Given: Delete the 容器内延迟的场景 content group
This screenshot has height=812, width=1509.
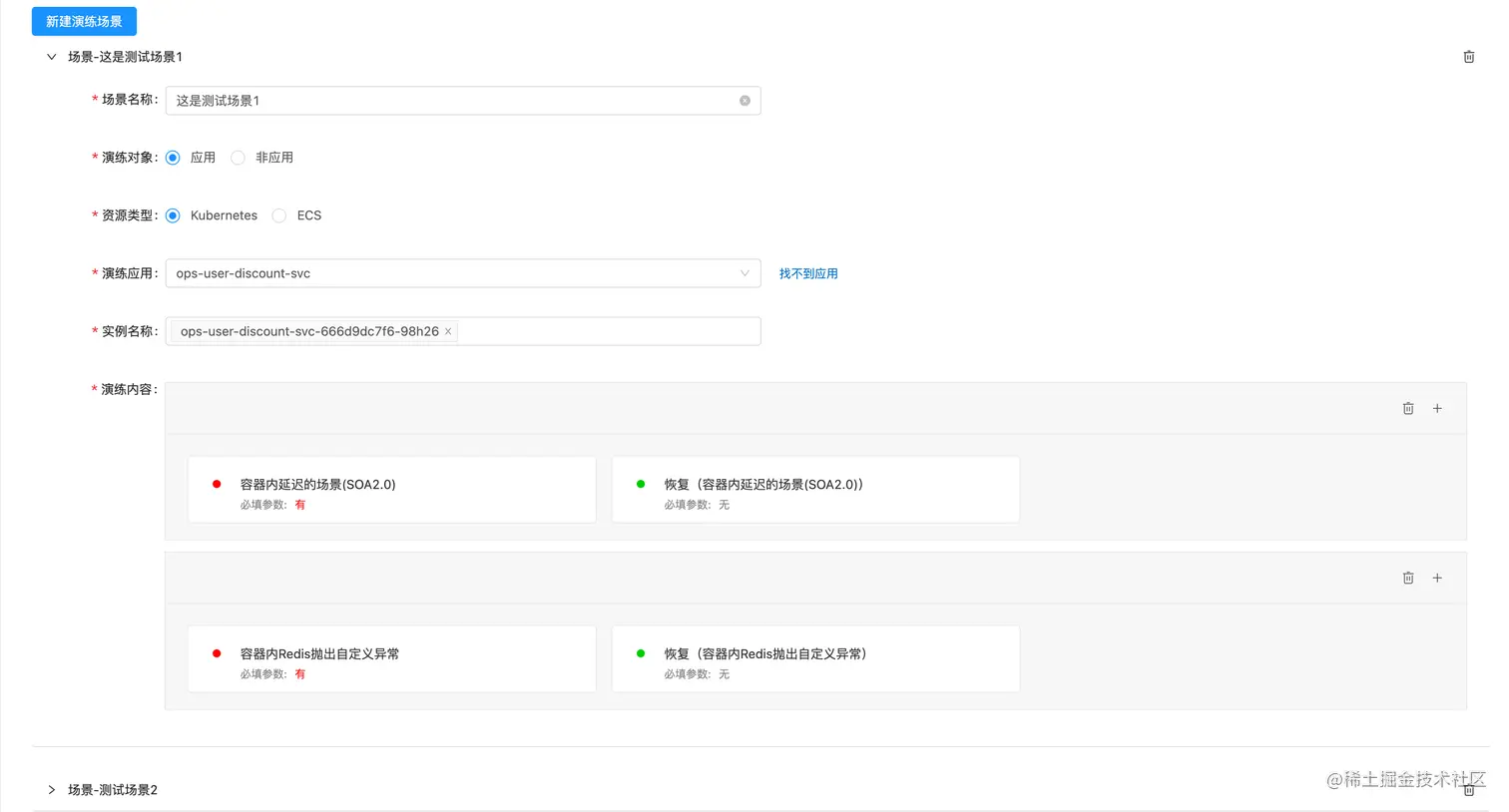Looking at the screenshot, I should tap(1408, 408).
